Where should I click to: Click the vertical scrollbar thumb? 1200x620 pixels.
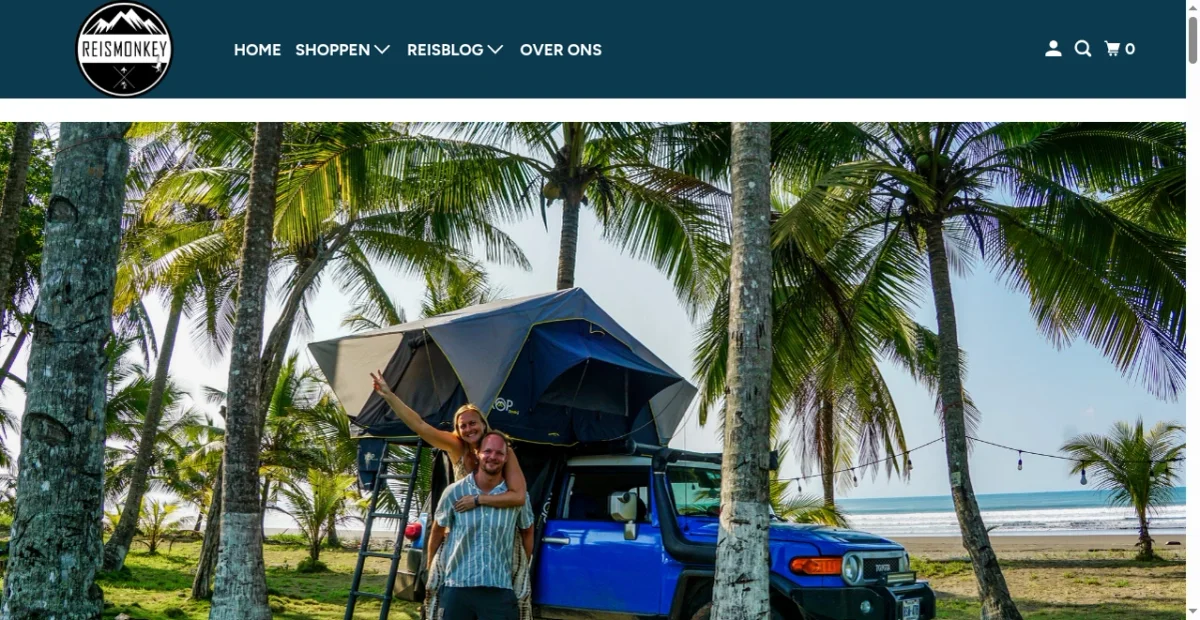click(x=1193, y=38)
